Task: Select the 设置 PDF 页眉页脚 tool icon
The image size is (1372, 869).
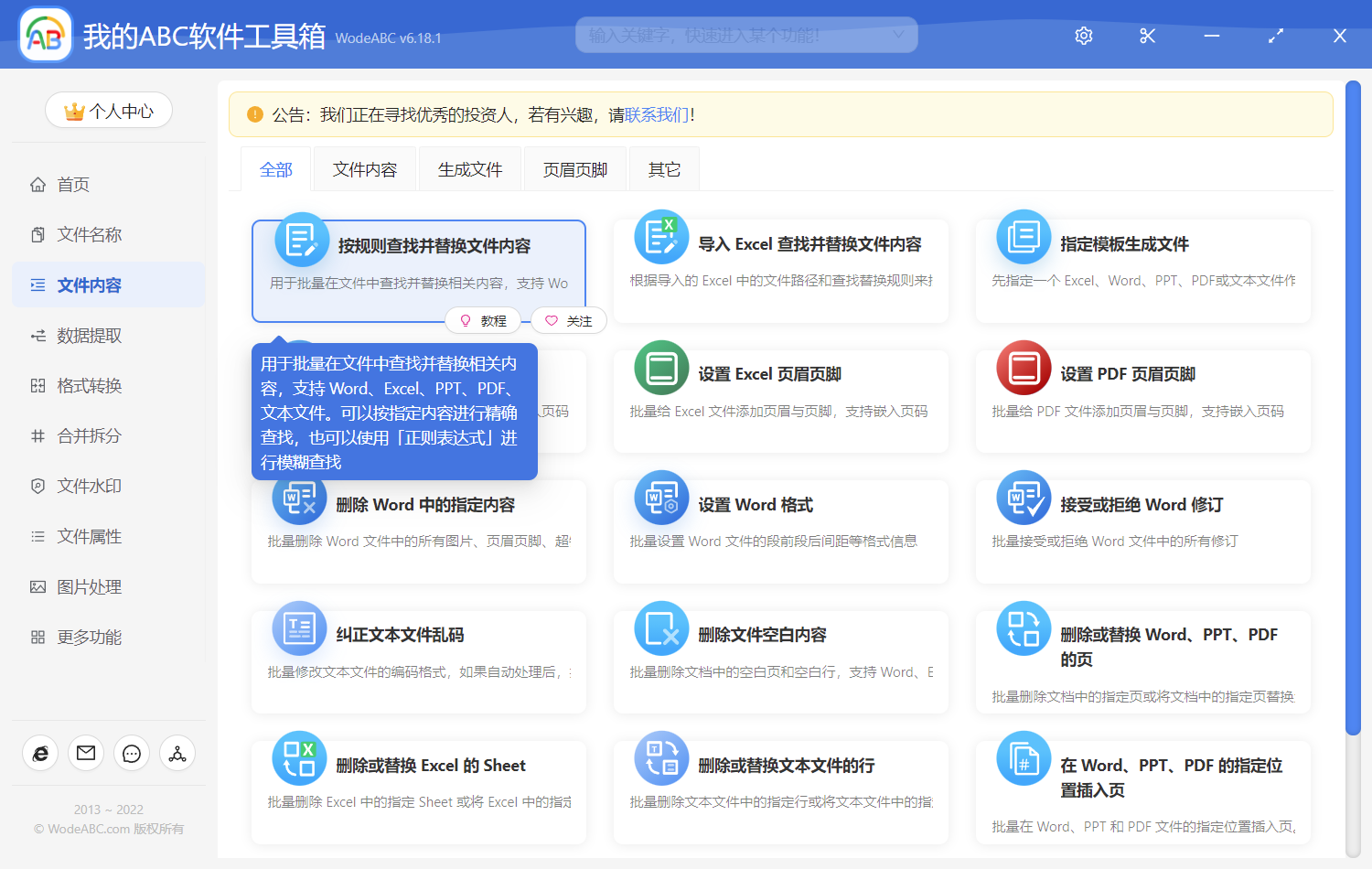Action: click(x=1023, y=368)
